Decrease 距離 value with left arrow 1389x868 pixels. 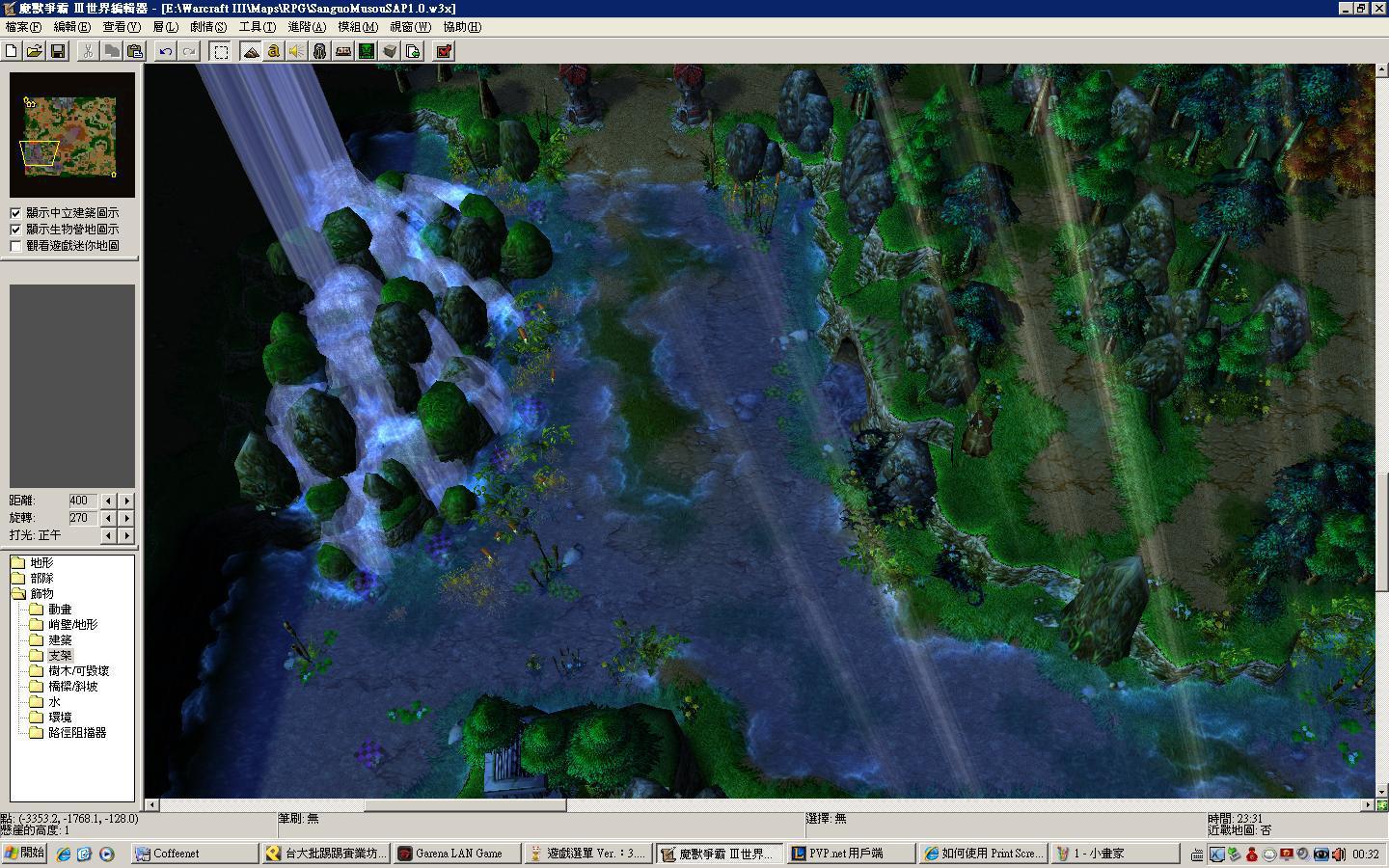(108, 501)
